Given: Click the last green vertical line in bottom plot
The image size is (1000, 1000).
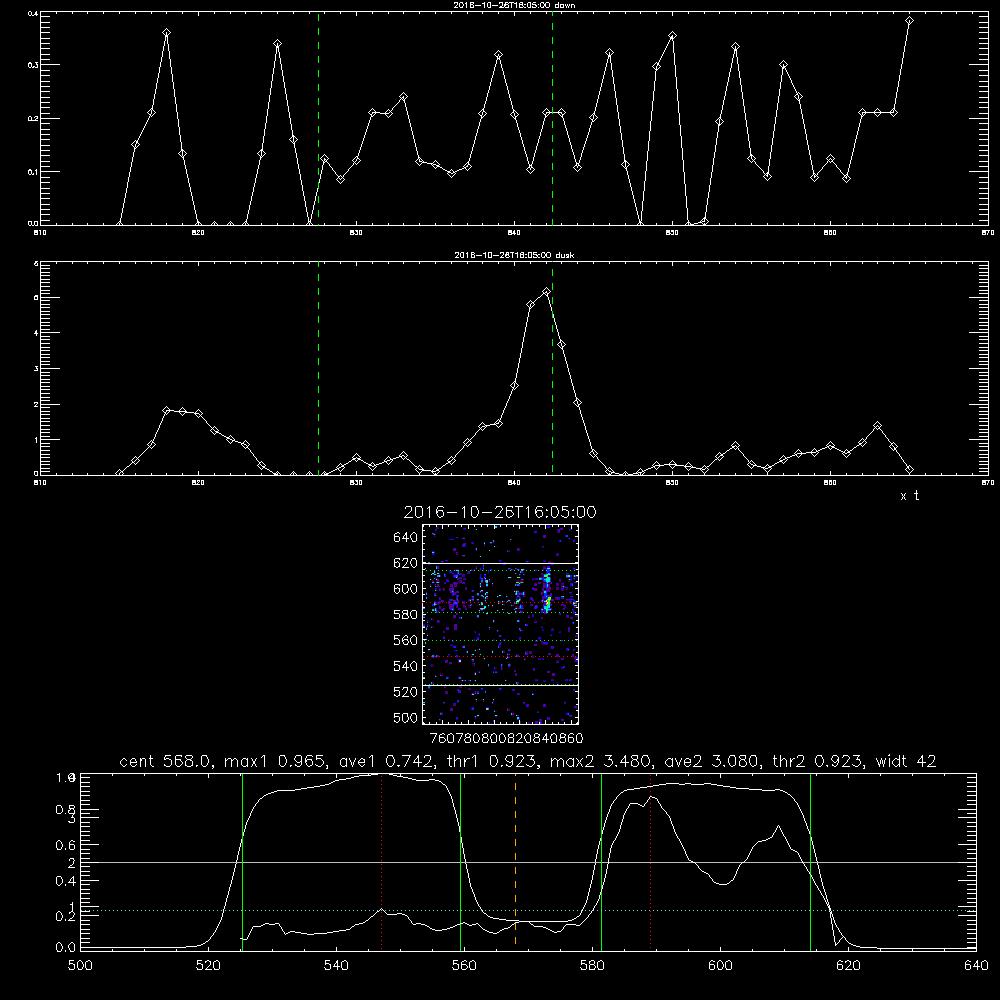Looking at the screenshot, I should pos(811,862).
